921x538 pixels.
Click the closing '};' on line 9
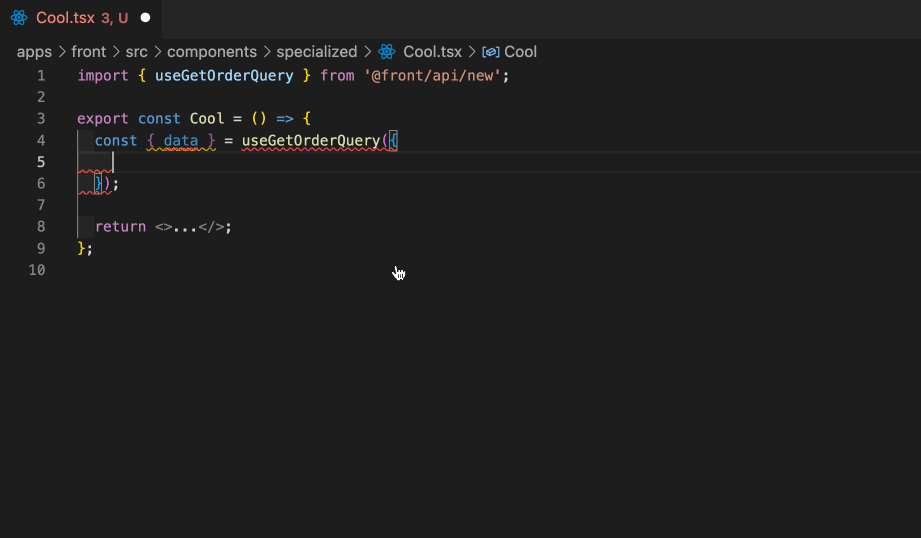click(85, 248)
